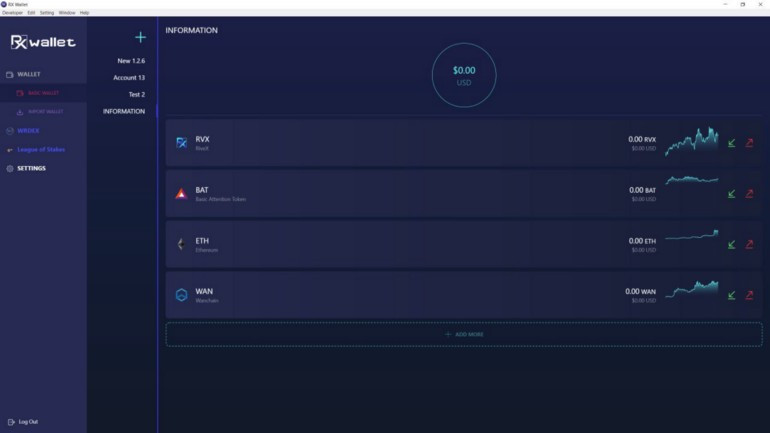Click the 0.00 WAN balance
770x433 pixels.
pyautogui.click(x=640, y=292)
